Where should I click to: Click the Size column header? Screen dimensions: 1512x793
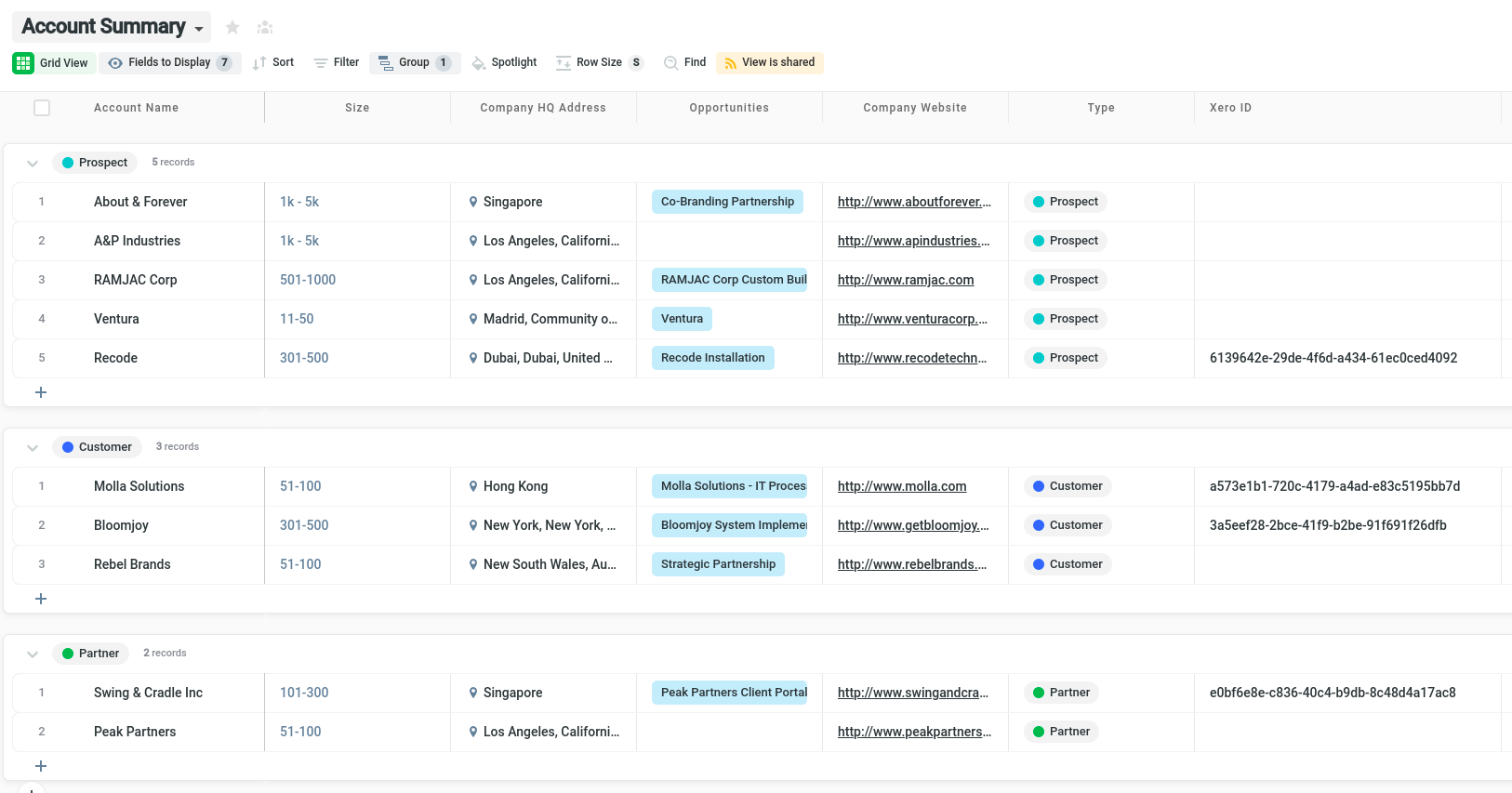pos(357,108)
